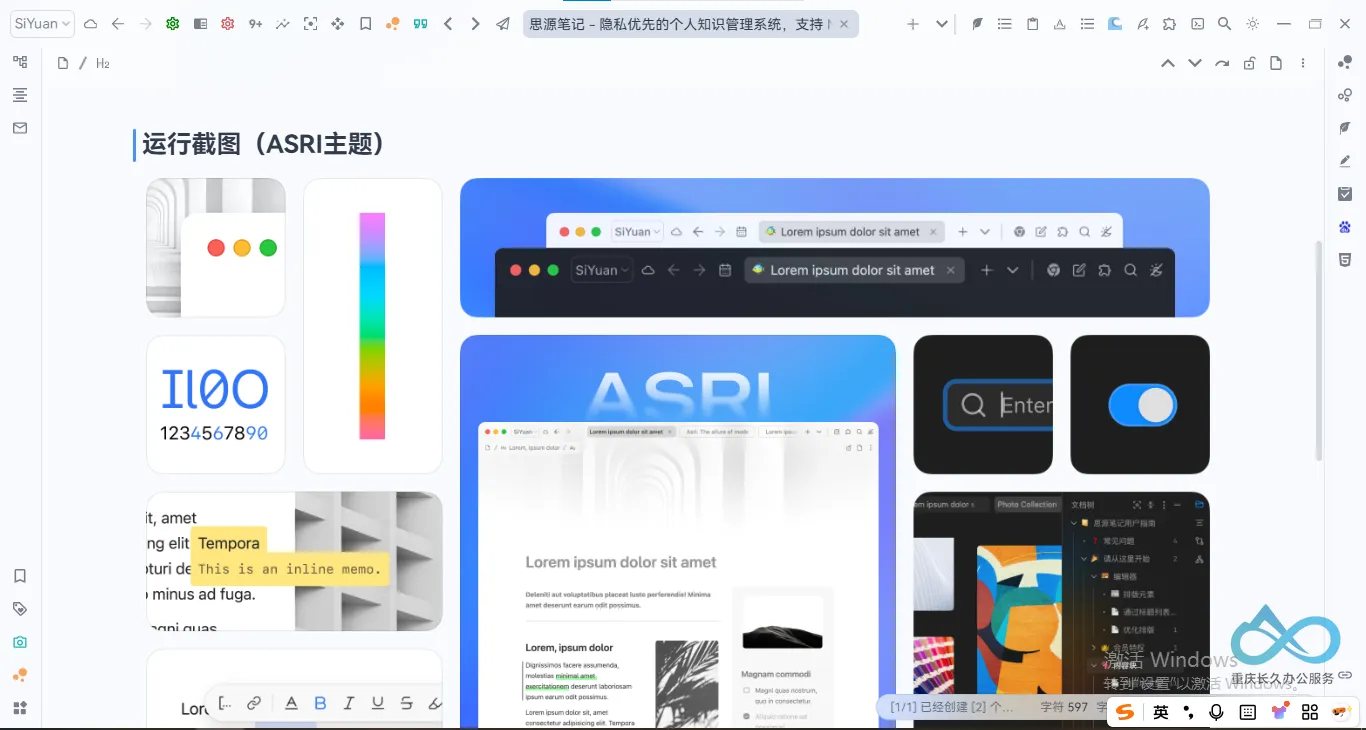Click the blue paw icon in right dock
Image resolution: width=1366 pixels, height=730 pixels.
pyautogui.click(x=1345, y=227)
